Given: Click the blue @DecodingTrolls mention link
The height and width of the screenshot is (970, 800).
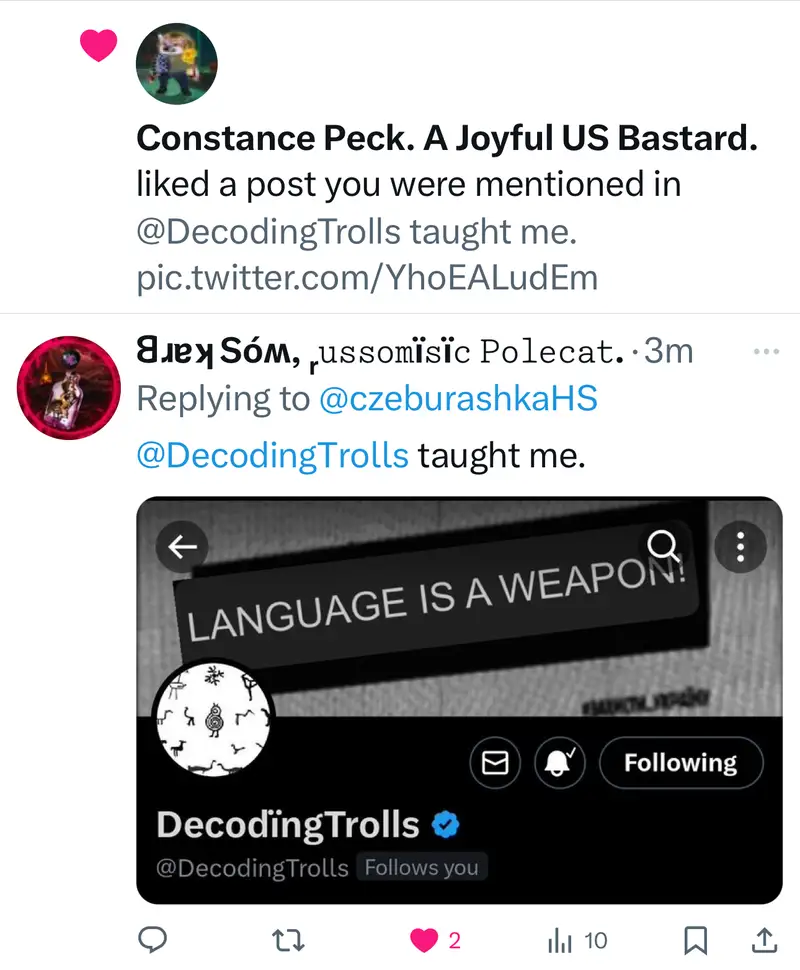Looking at the screenshot, I should [x=272, y=455].
